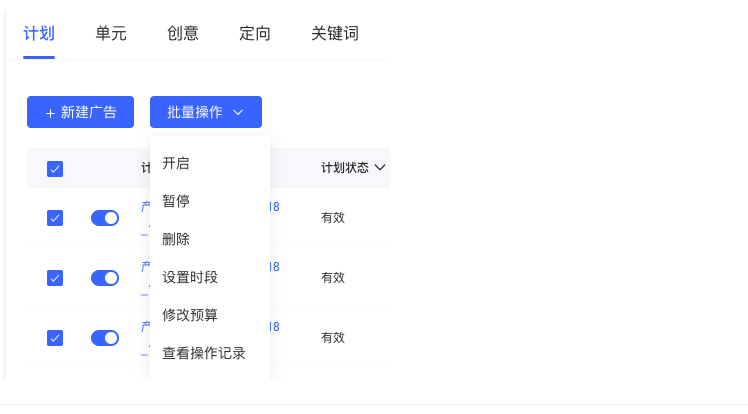Turn off the first row's toggle switch
This screenshot has height=414, width=748.
[x=105, y=218]
